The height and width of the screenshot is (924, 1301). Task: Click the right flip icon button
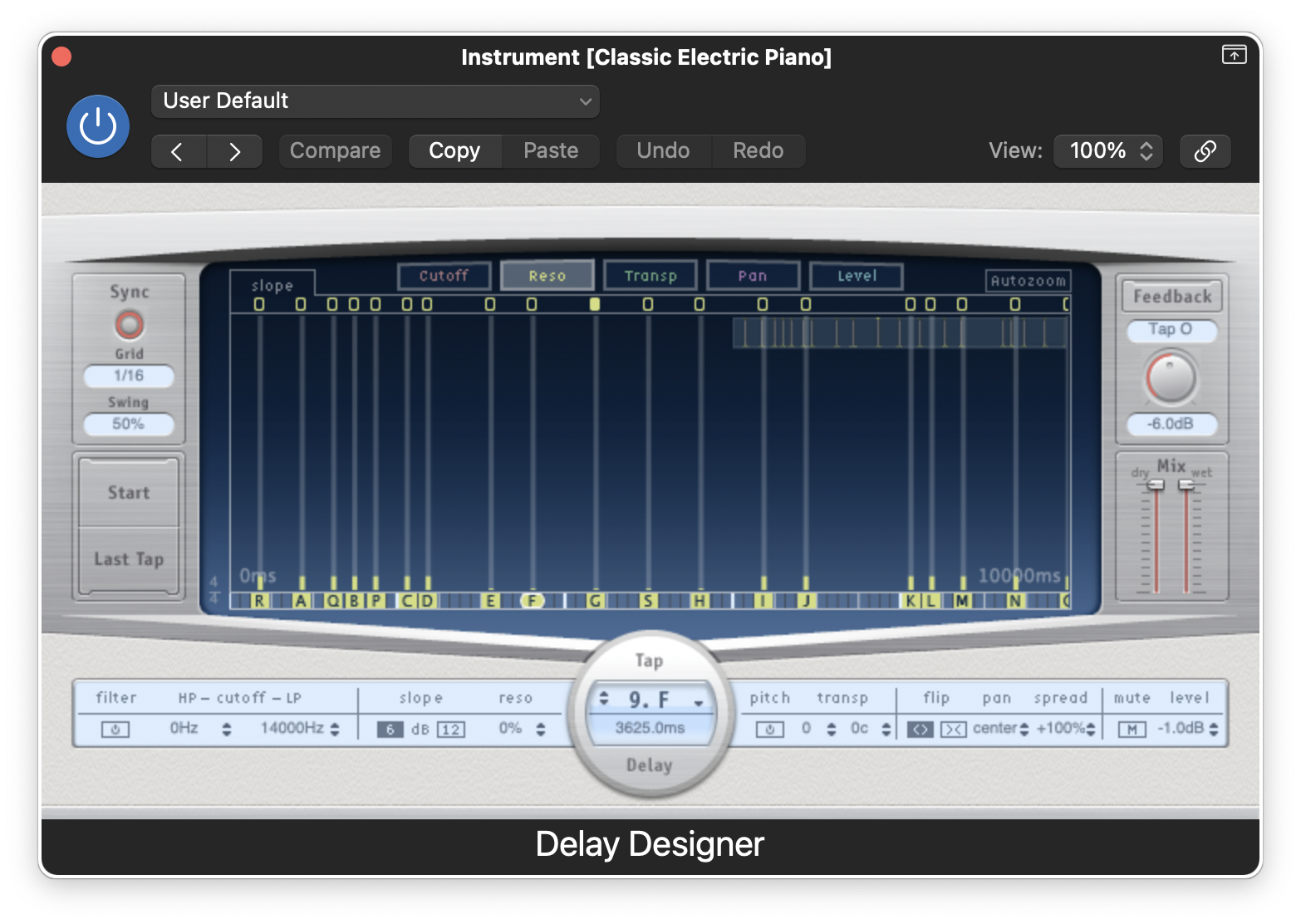tap(954, 730)
